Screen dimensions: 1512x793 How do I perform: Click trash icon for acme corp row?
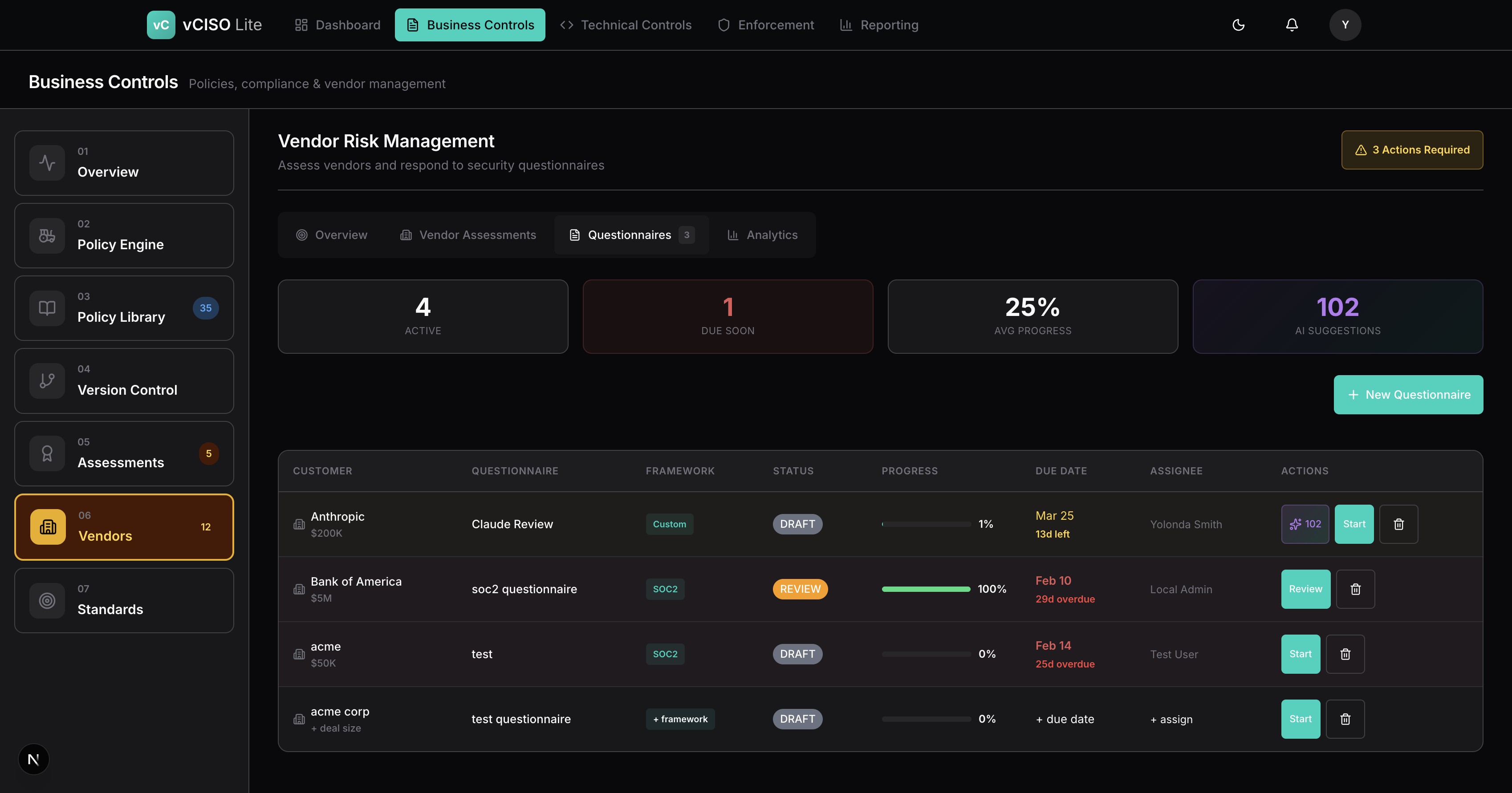point(1345,719)
